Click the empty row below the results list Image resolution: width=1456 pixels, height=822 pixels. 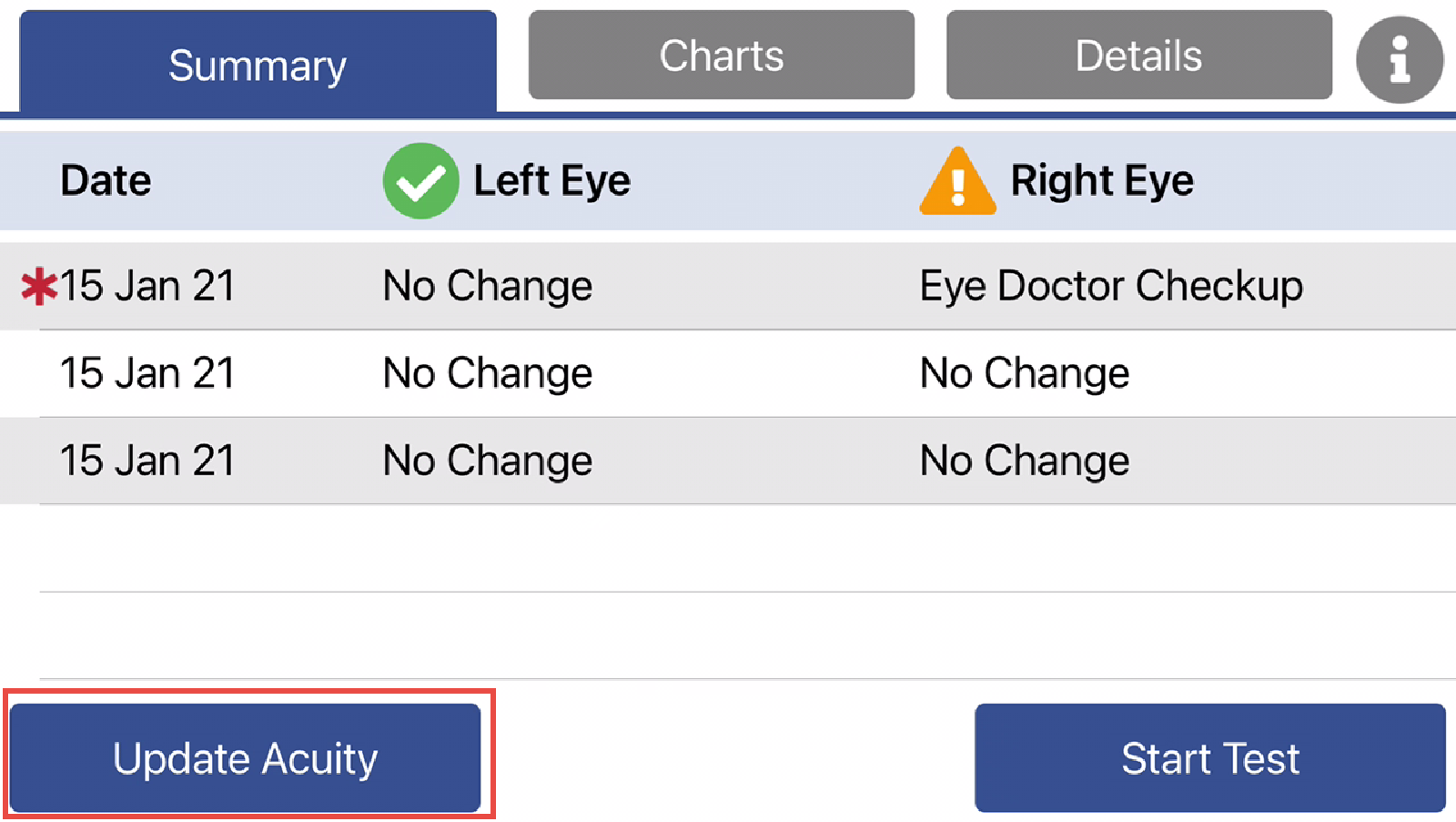728,546
